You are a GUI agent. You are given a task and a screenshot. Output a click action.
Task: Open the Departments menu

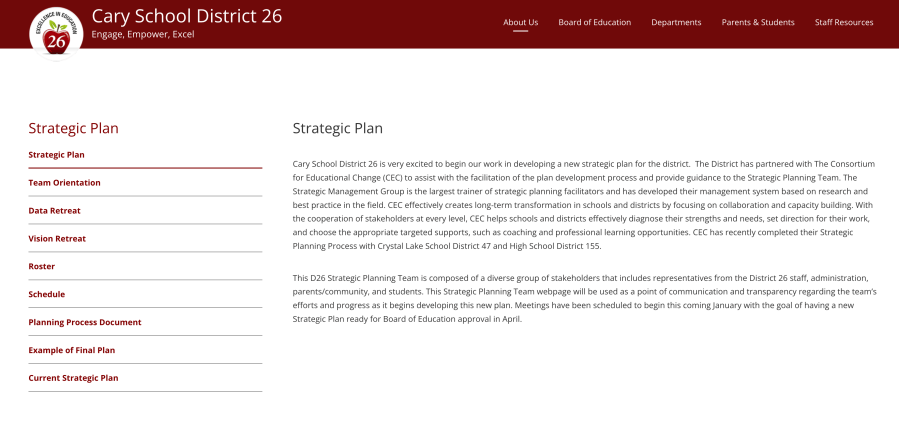click(676, 22)
